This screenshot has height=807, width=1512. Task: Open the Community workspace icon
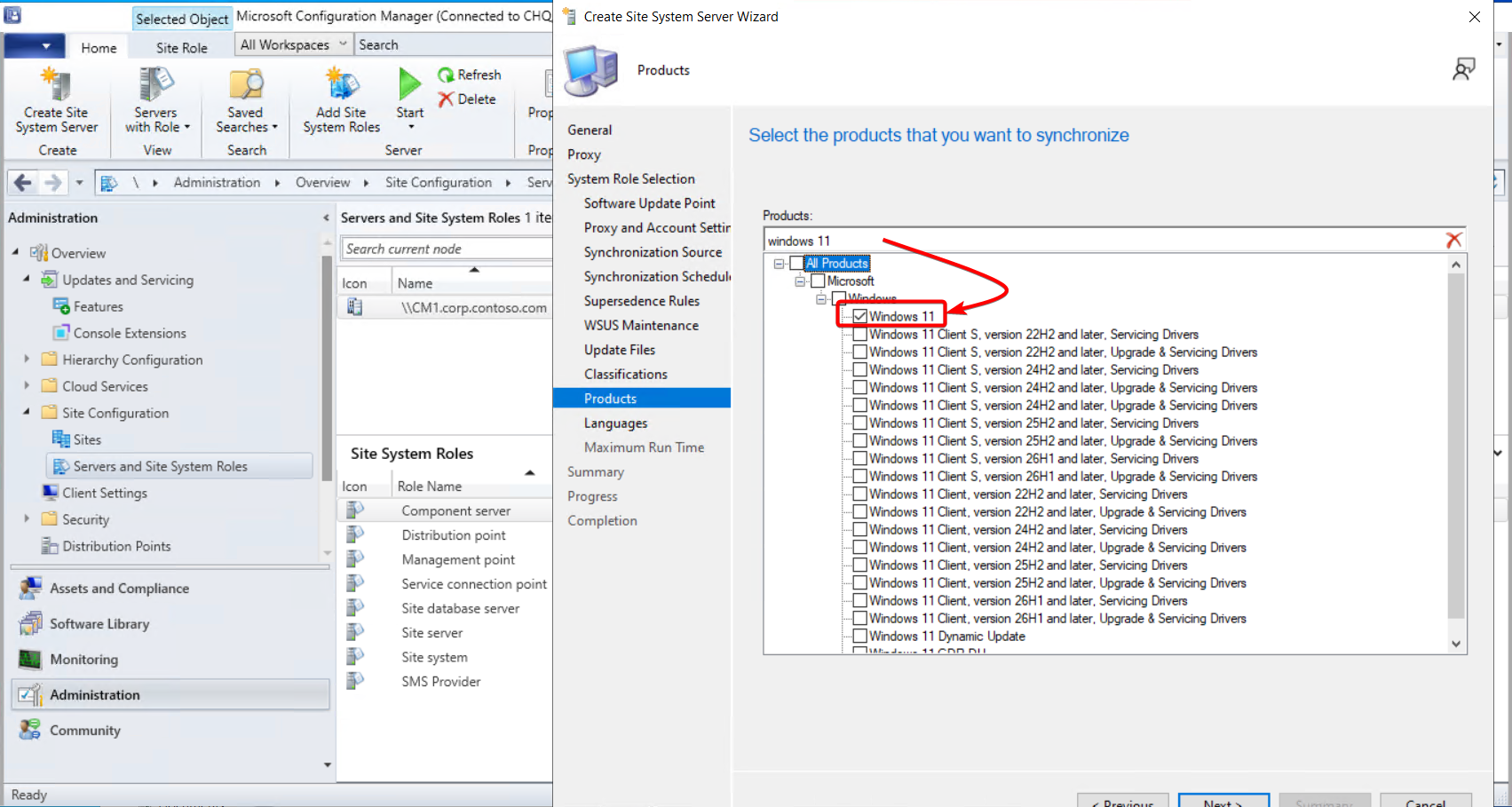pyautogui.click(x=30, y=730)
